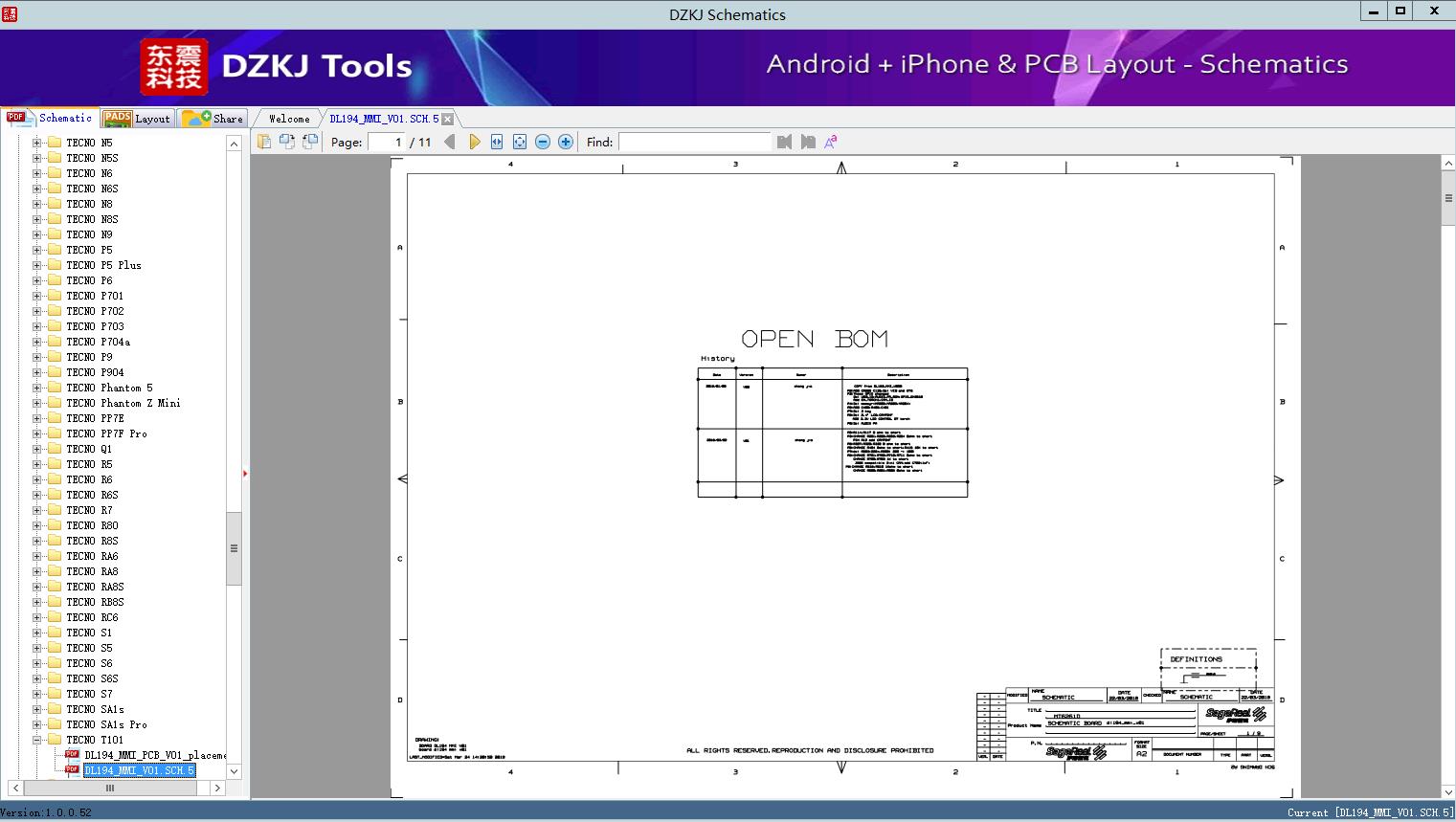Collapse the TECNO T101 folder
The height and width of the screenshot is (822, 1456).
point(37,740)
